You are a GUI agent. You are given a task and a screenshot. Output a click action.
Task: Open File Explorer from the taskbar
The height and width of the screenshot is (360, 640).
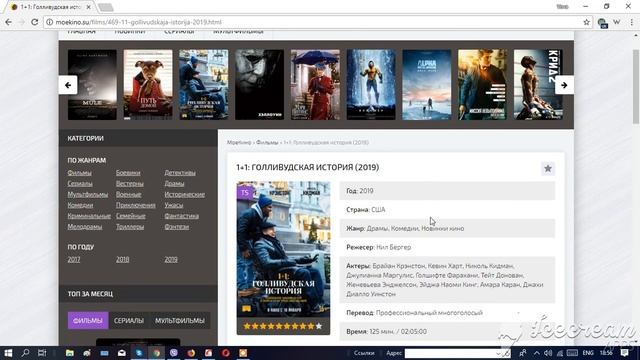pyautogui.click(x=70, y=353)
